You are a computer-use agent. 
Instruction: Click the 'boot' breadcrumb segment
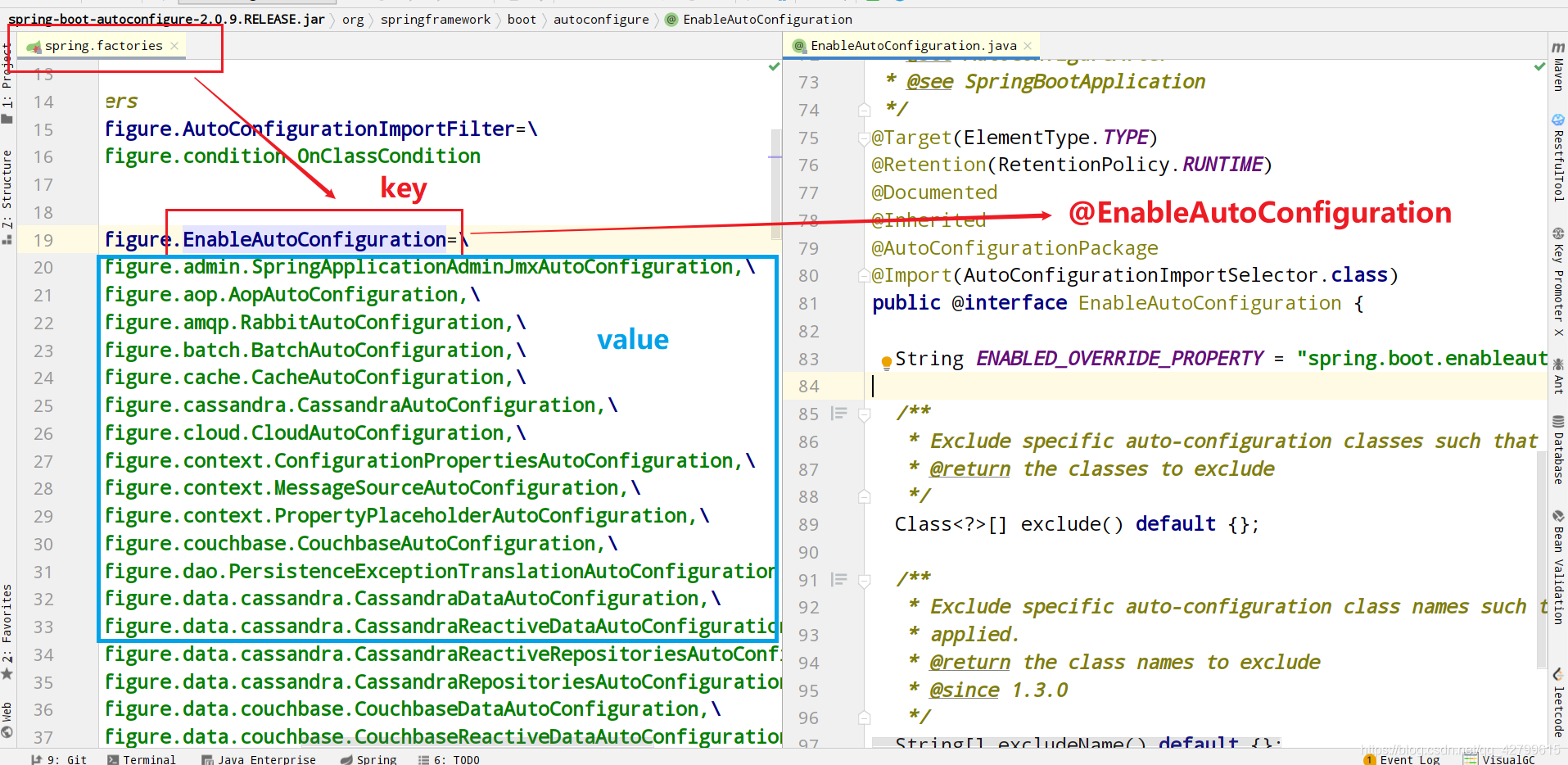click(522, 19)
